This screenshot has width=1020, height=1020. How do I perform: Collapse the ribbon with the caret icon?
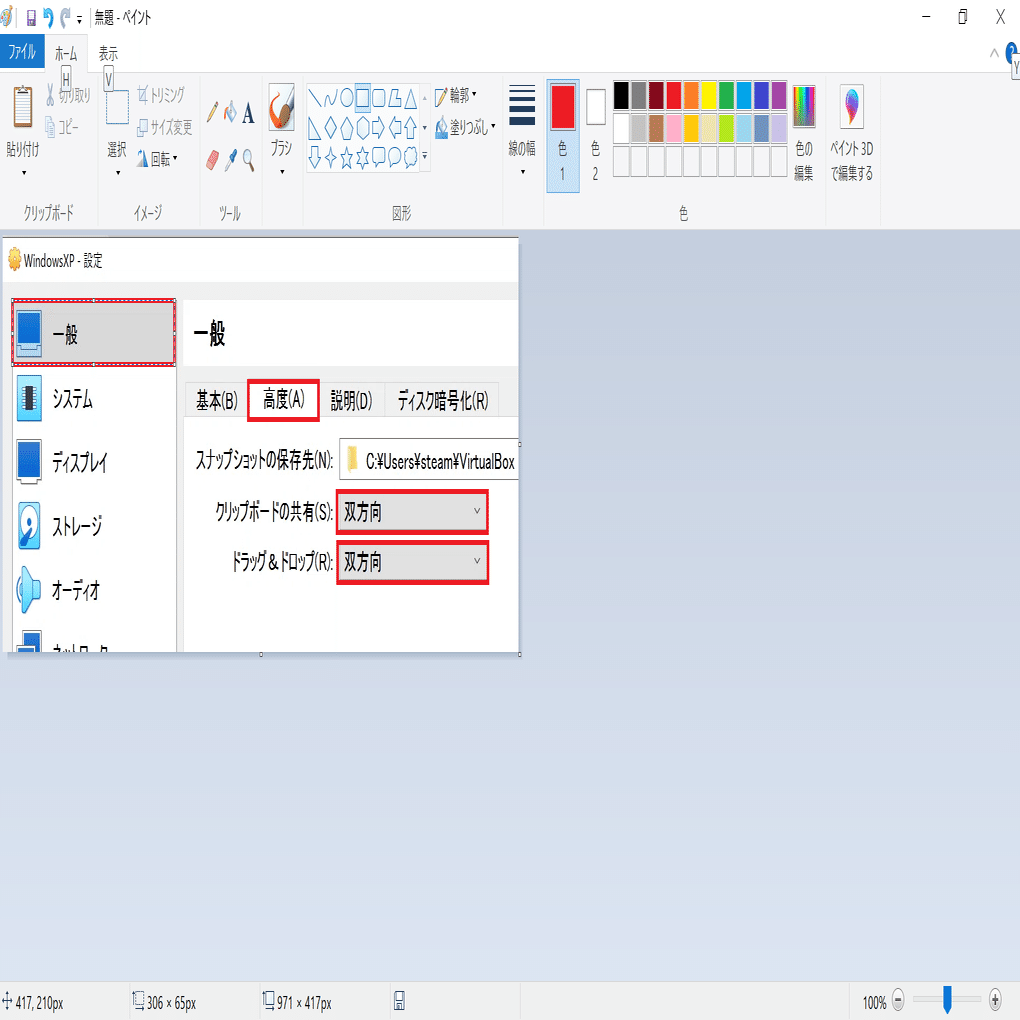[x=994, y=53]
